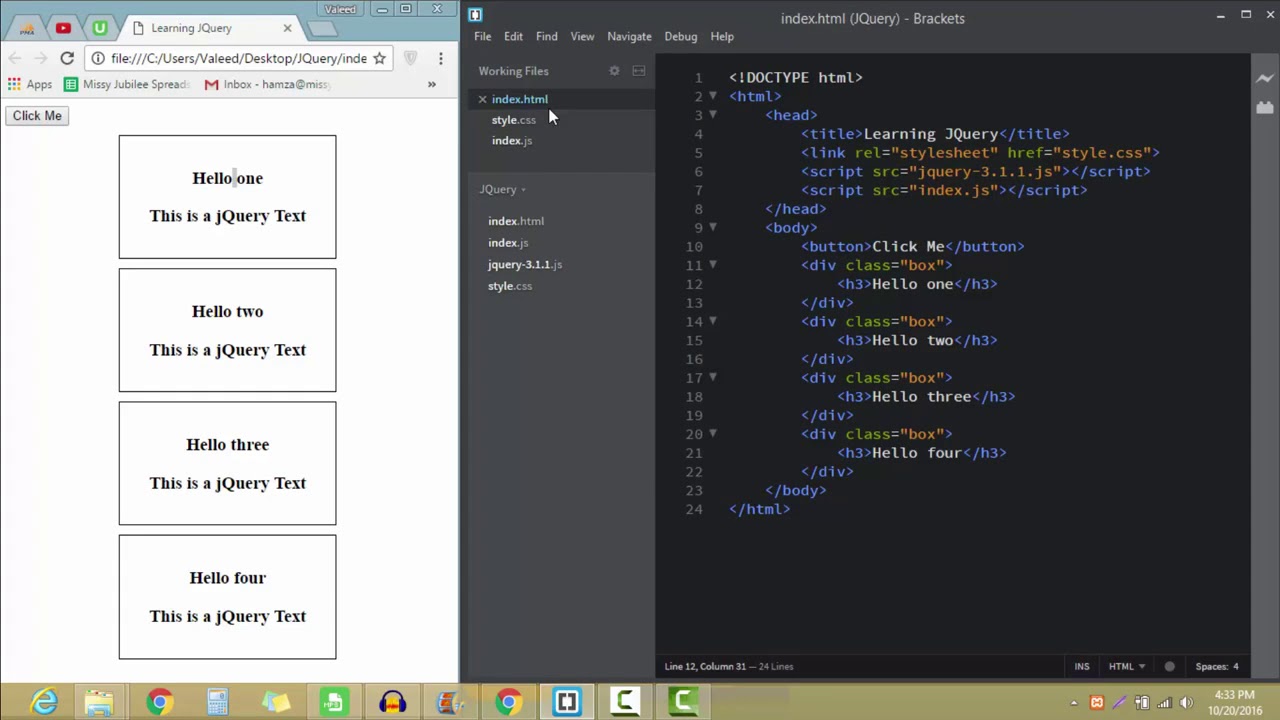Screen dimensions: 1280x720
Task: Open the Debug menu in Brackets
Action: 680,36
